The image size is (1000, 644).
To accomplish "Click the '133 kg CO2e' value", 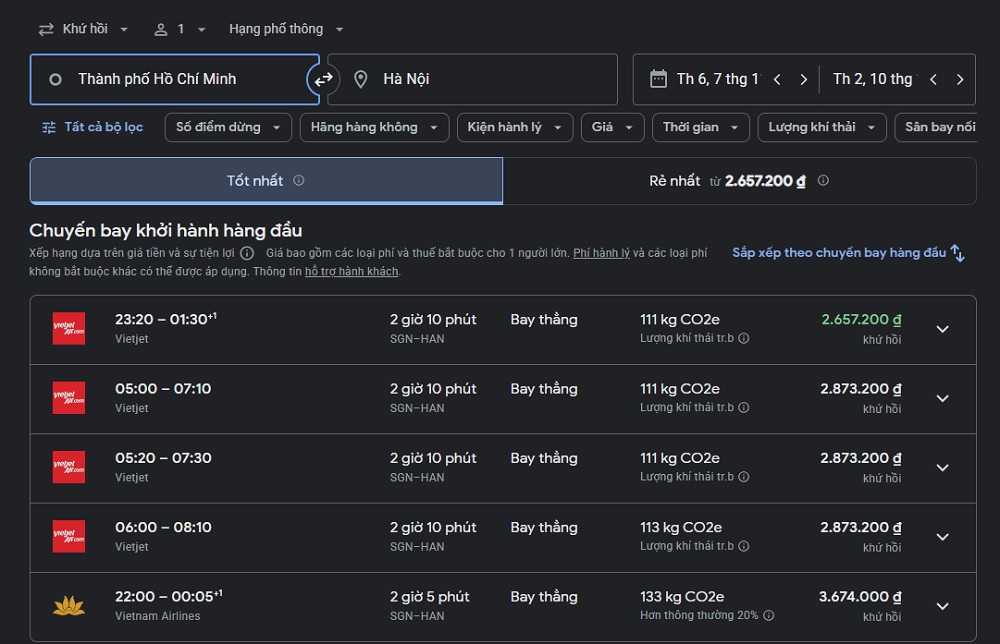I will [682, 597].
